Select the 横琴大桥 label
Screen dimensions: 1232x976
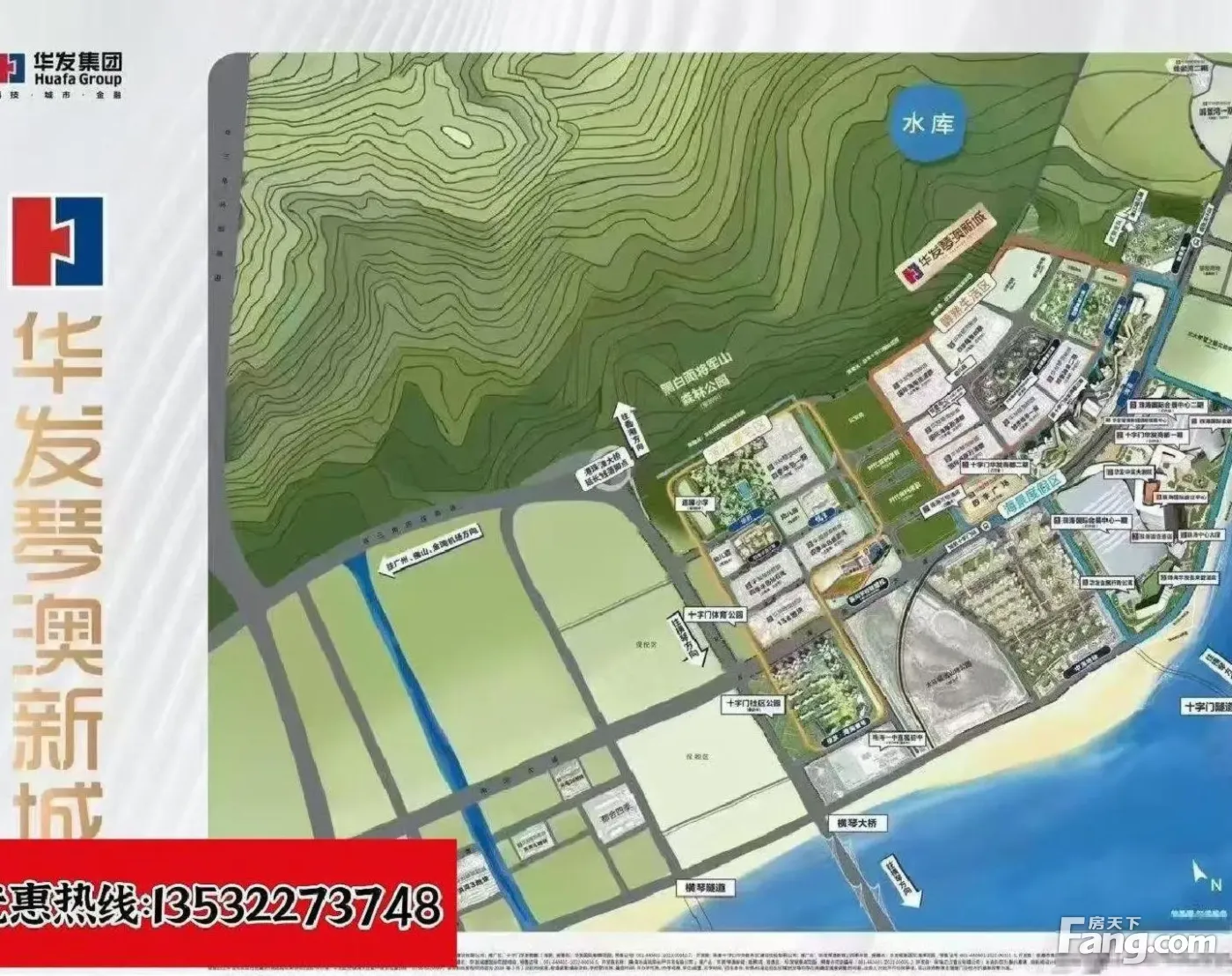858,823
